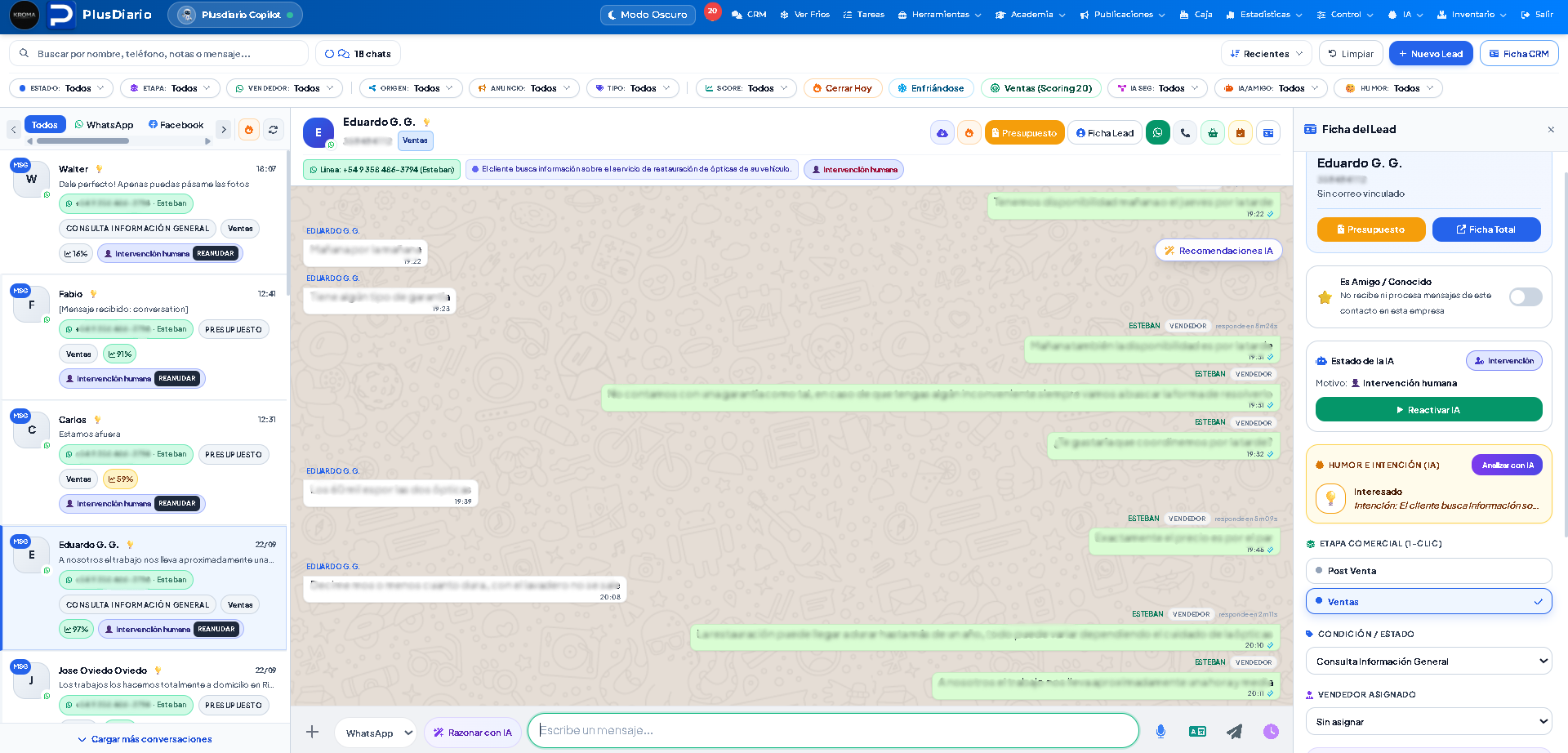Image resolution: width=1568 pixels, height=753 pixels.
Task: Open the shopping basket icon
Action: [x=1213, y=133]
